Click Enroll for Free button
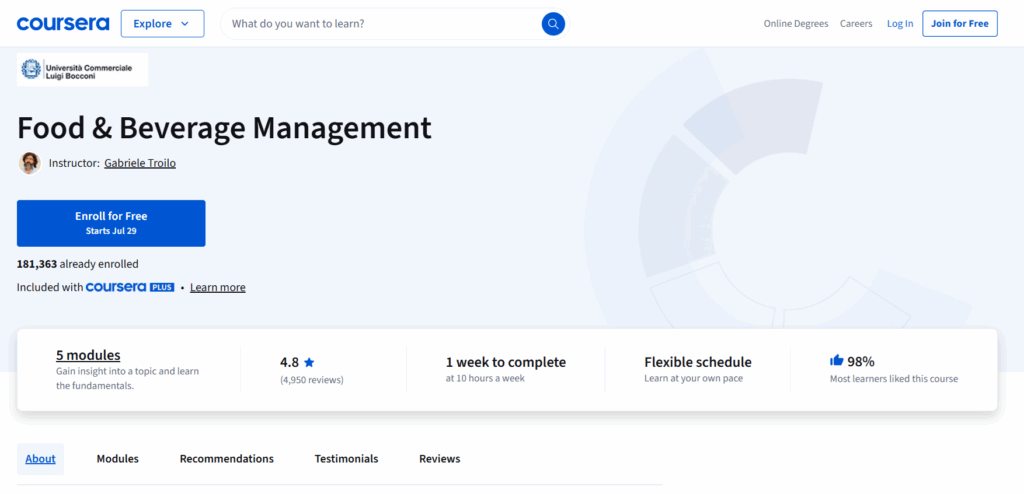Image resolution: width=1024 pixels, height=494 pixels. point(111,223)
